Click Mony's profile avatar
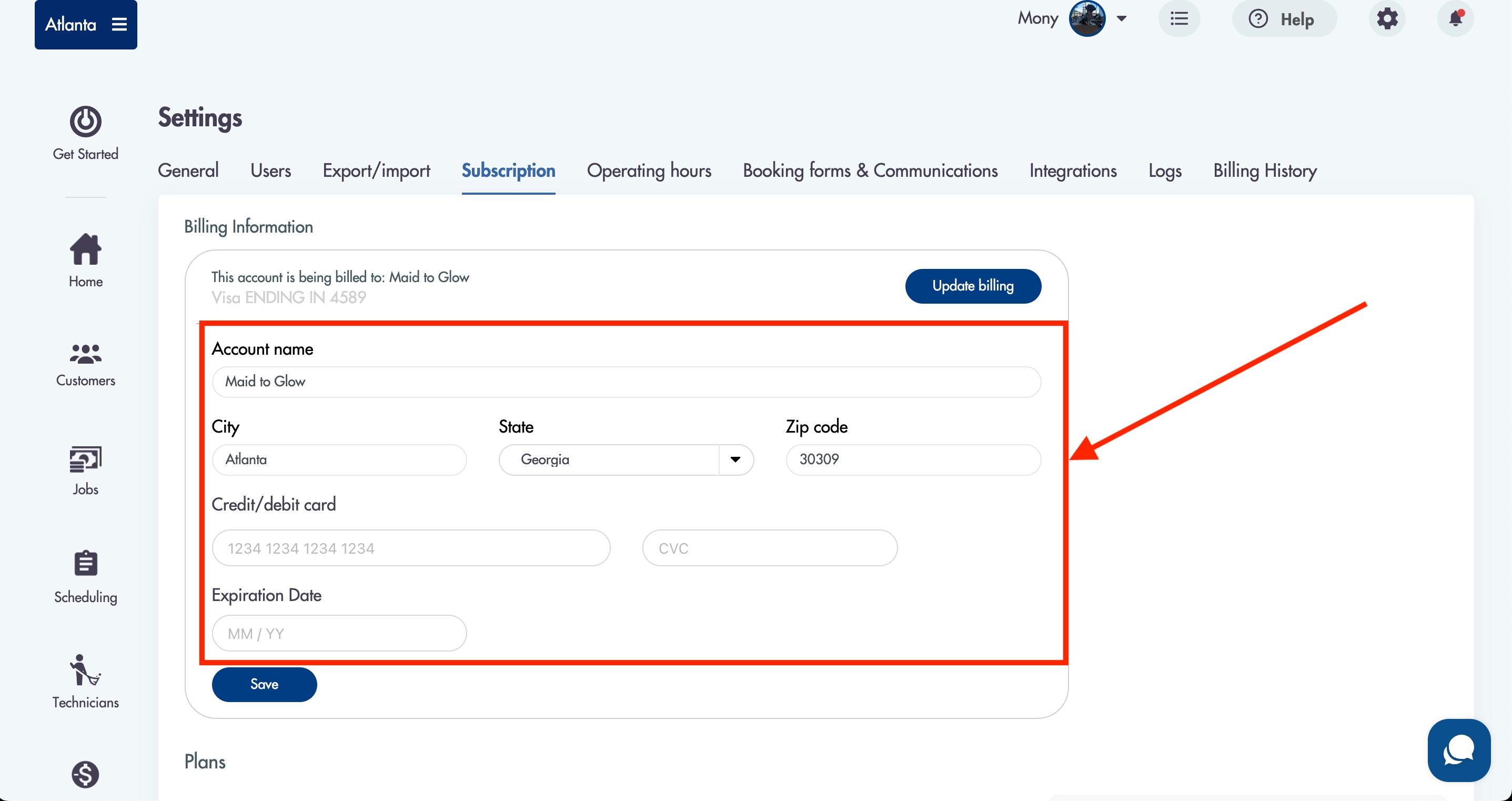1512x801 pixels. [x=1087, y=19]
